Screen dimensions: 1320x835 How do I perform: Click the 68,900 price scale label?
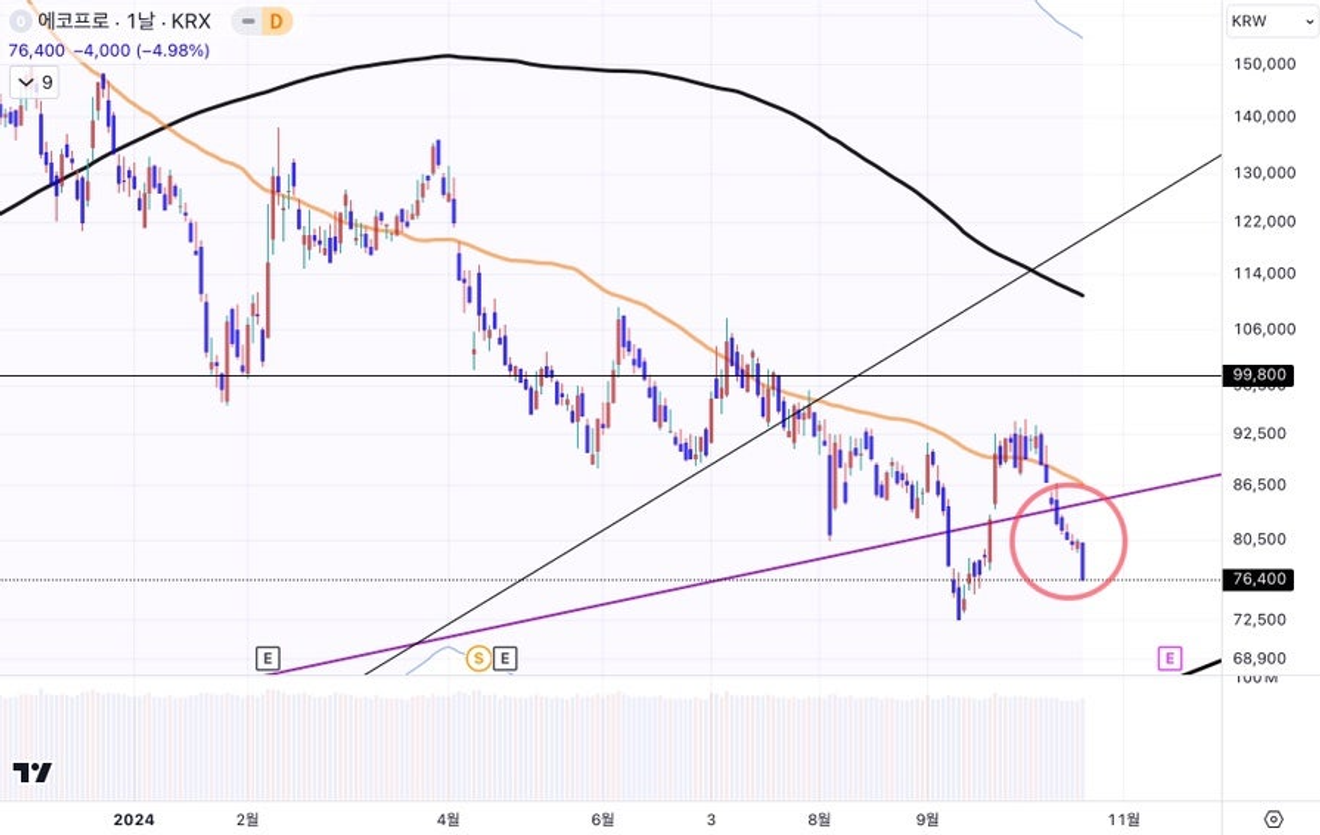pyautogui.click(x=1262, y=658)
